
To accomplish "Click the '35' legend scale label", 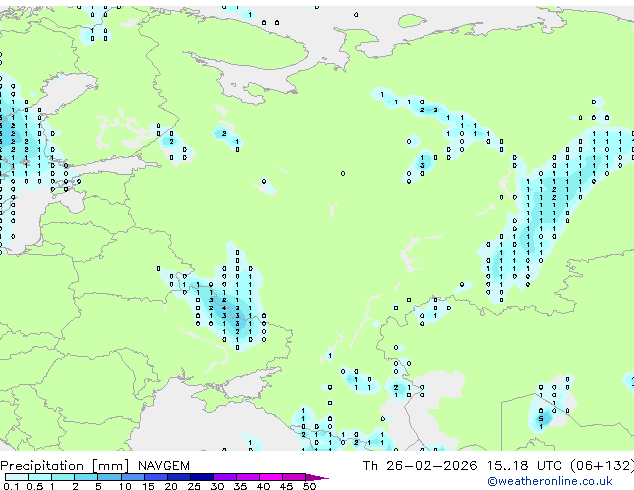I will pos(240,486).
